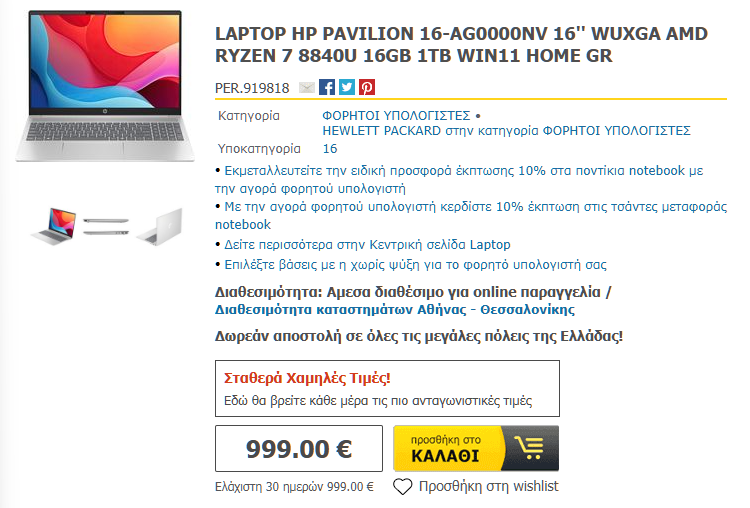750x508 pixels.
Task: Open the 10% notebook bags discount offer
Action: coord(471,215)
